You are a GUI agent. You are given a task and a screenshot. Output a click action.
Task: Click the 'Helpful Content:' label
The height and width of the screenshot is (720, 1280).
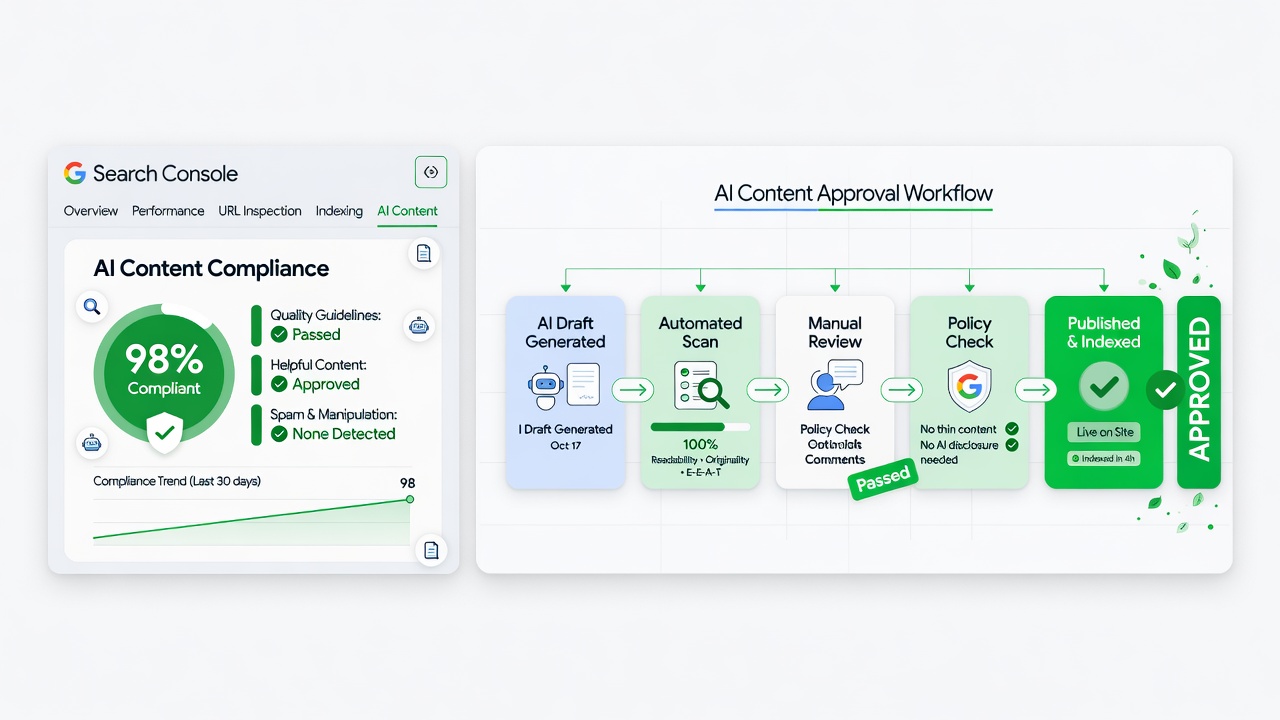[318, 365]
